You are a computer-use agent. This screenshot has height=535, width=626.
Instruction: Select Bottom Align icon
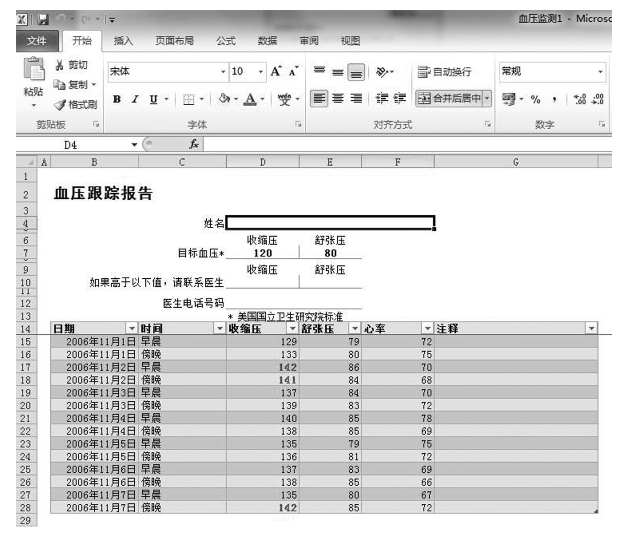[x=356, y=72]
